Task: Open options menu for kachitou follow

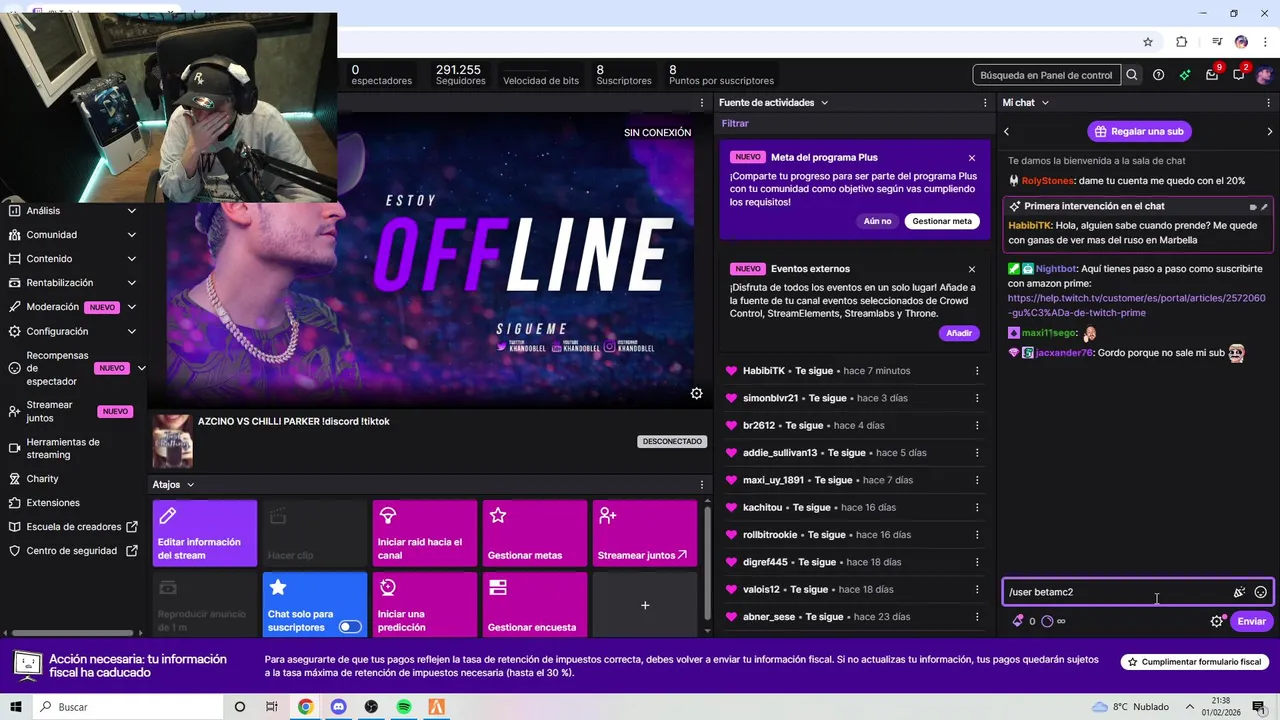Action: 977,507
